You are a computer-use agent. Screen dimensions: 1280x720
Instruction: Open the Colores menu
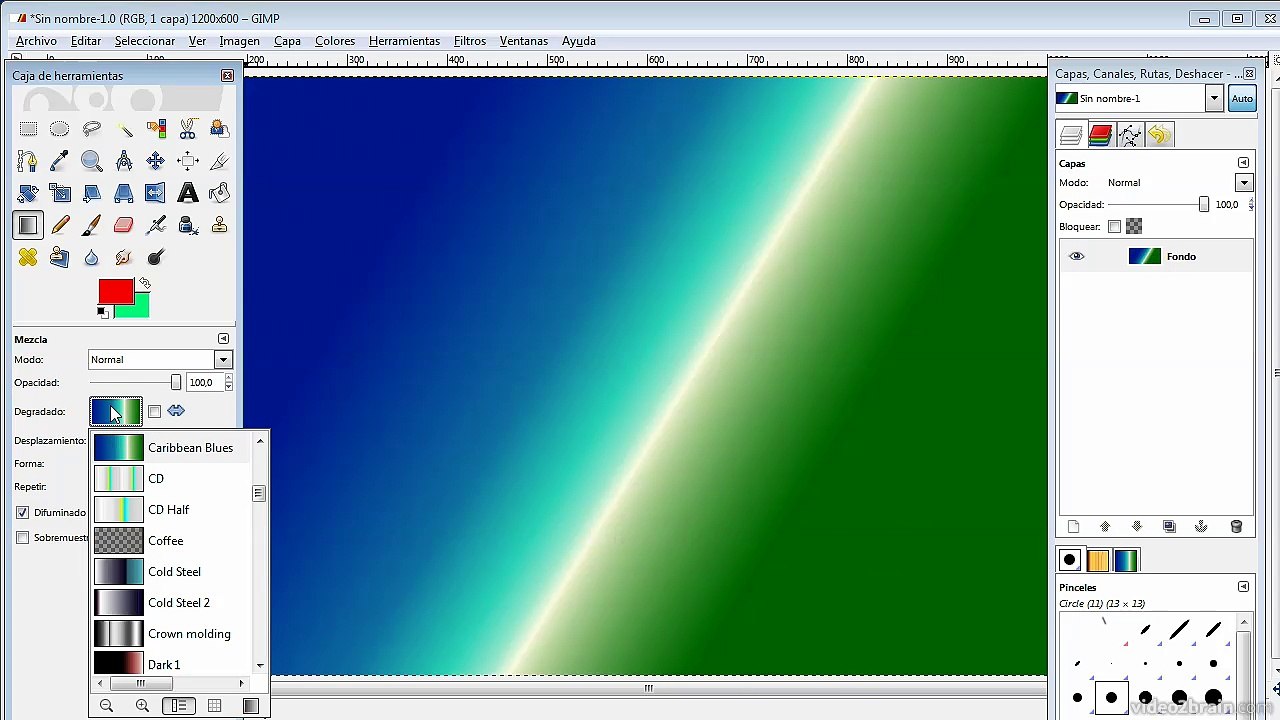tap(335, 41)
